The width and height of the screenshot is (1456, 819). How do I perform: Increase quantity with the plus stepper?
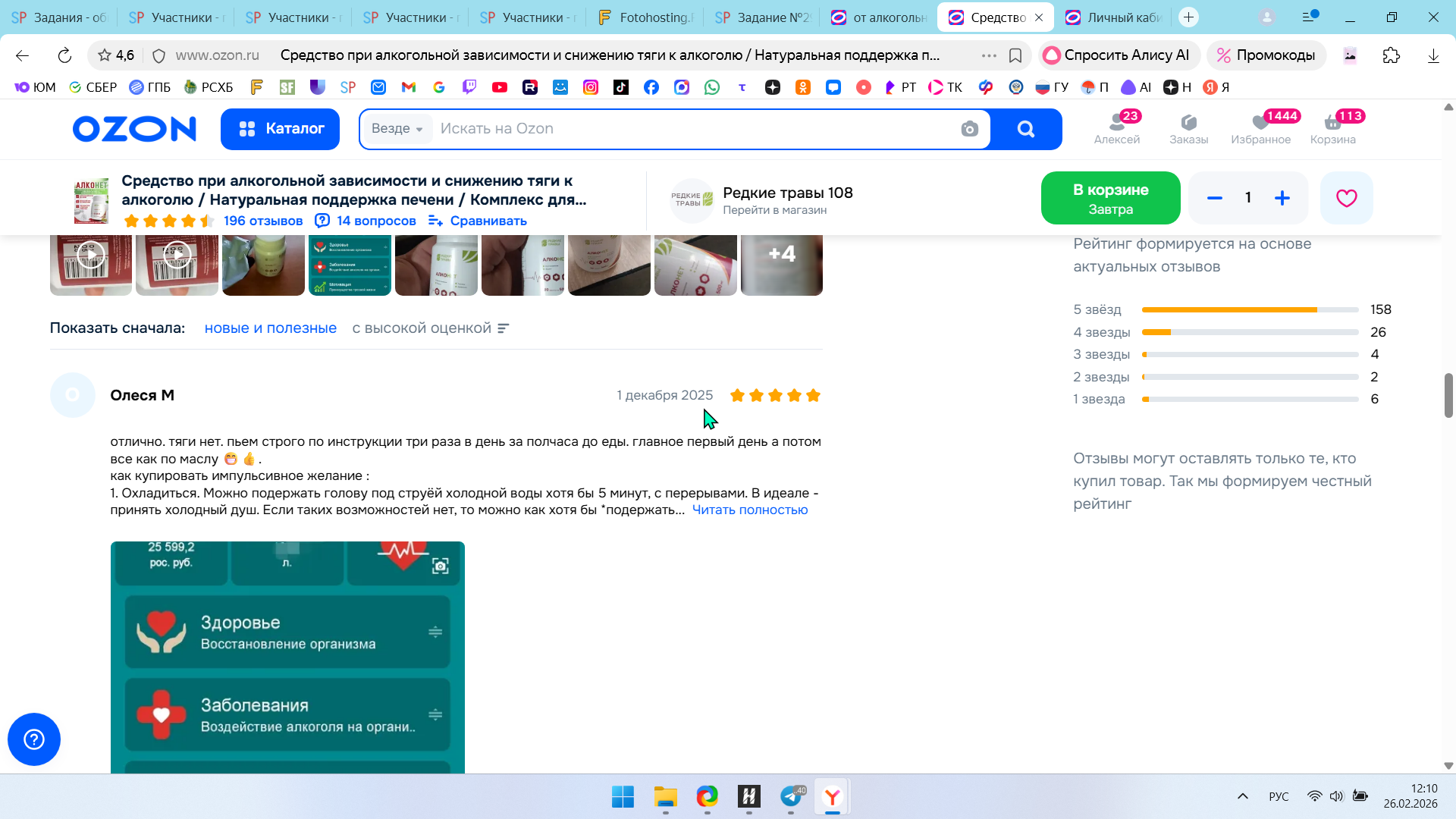(x=1282, y=198)
